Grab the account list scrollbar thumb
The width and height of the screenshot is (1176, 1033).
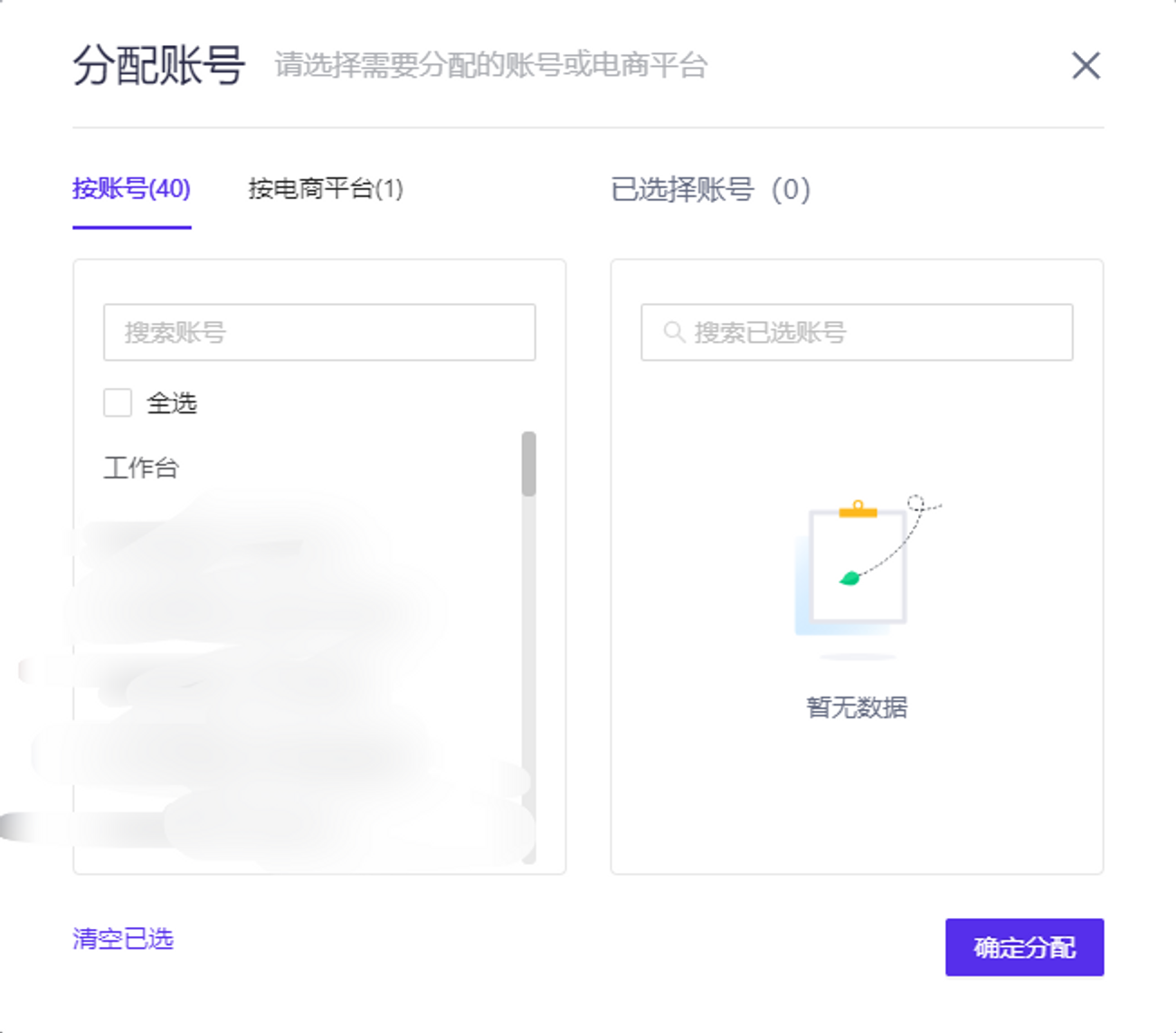coord(529,463)
